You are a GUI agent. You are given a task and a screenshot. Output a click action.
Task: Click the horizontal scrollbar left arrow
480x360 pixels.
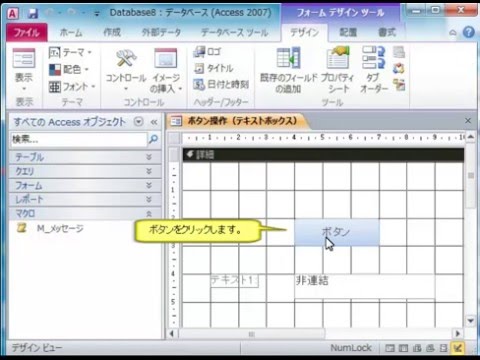(x=172, y=334)
